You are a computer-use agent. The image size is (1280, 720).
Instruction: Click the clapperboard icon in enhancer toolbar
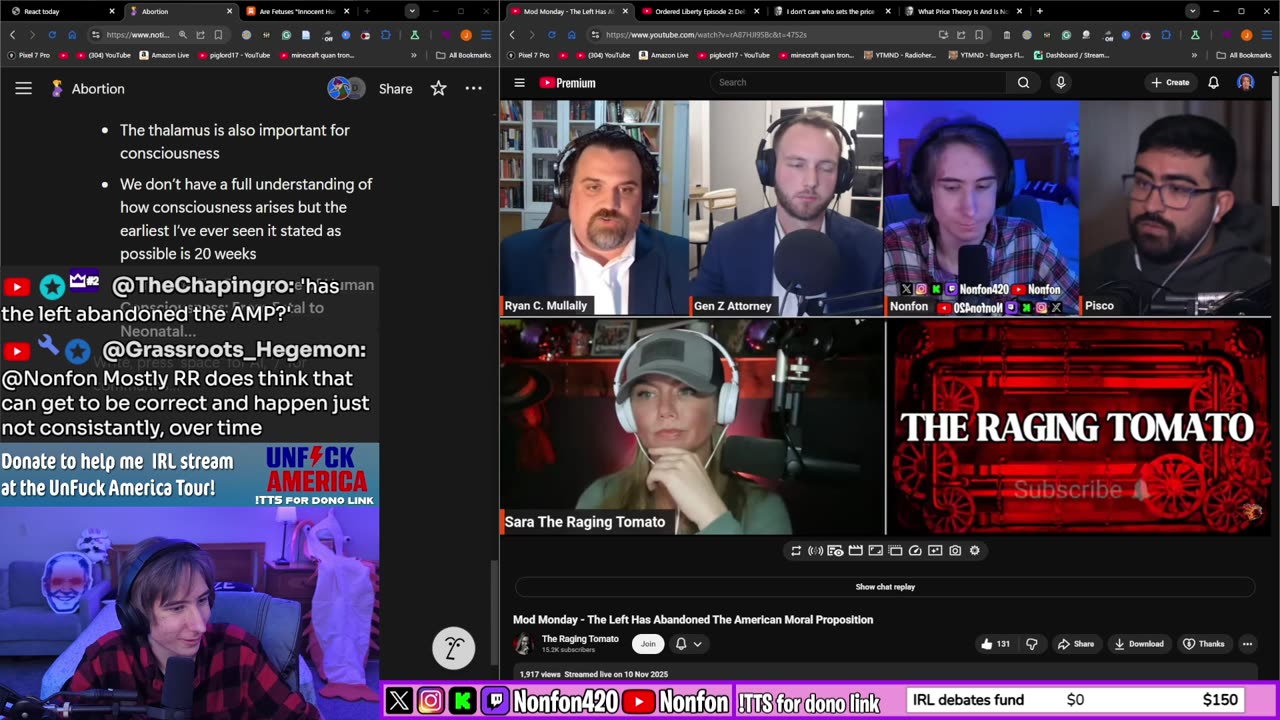click(x=855, y=550)
